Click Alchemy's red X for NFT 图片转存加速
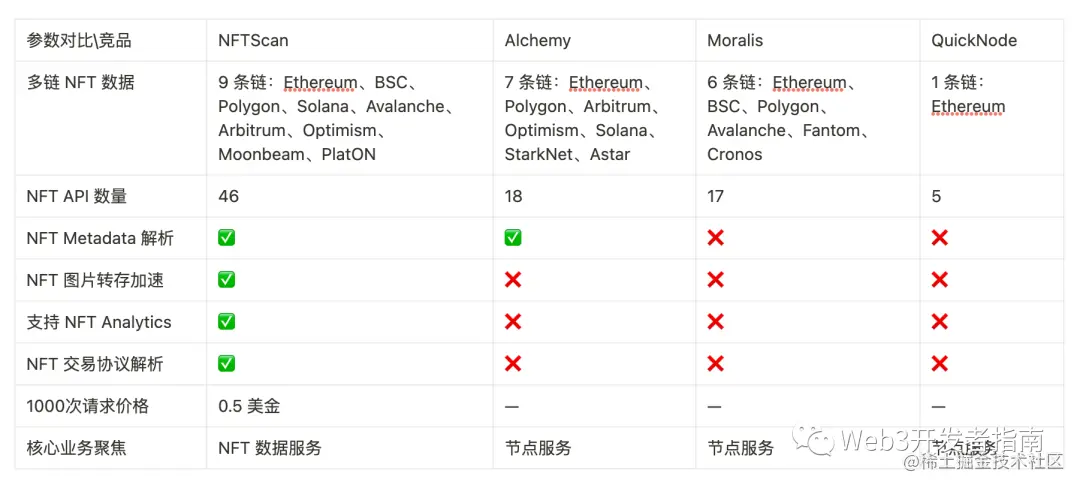This screenshot has width=1080, height=488. tap(513, 280)
